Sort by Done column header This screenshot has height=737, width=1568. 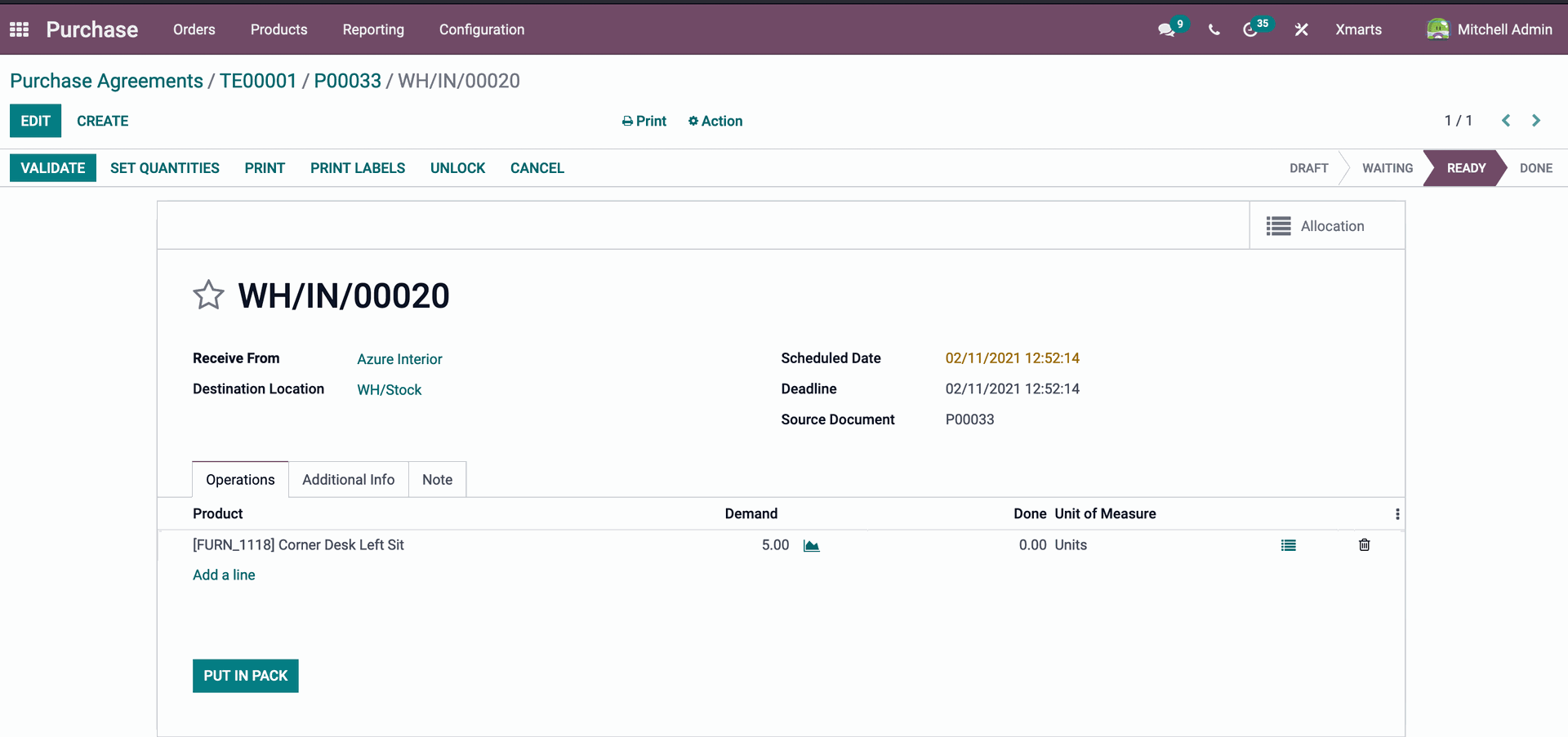tap(1030, 513)
